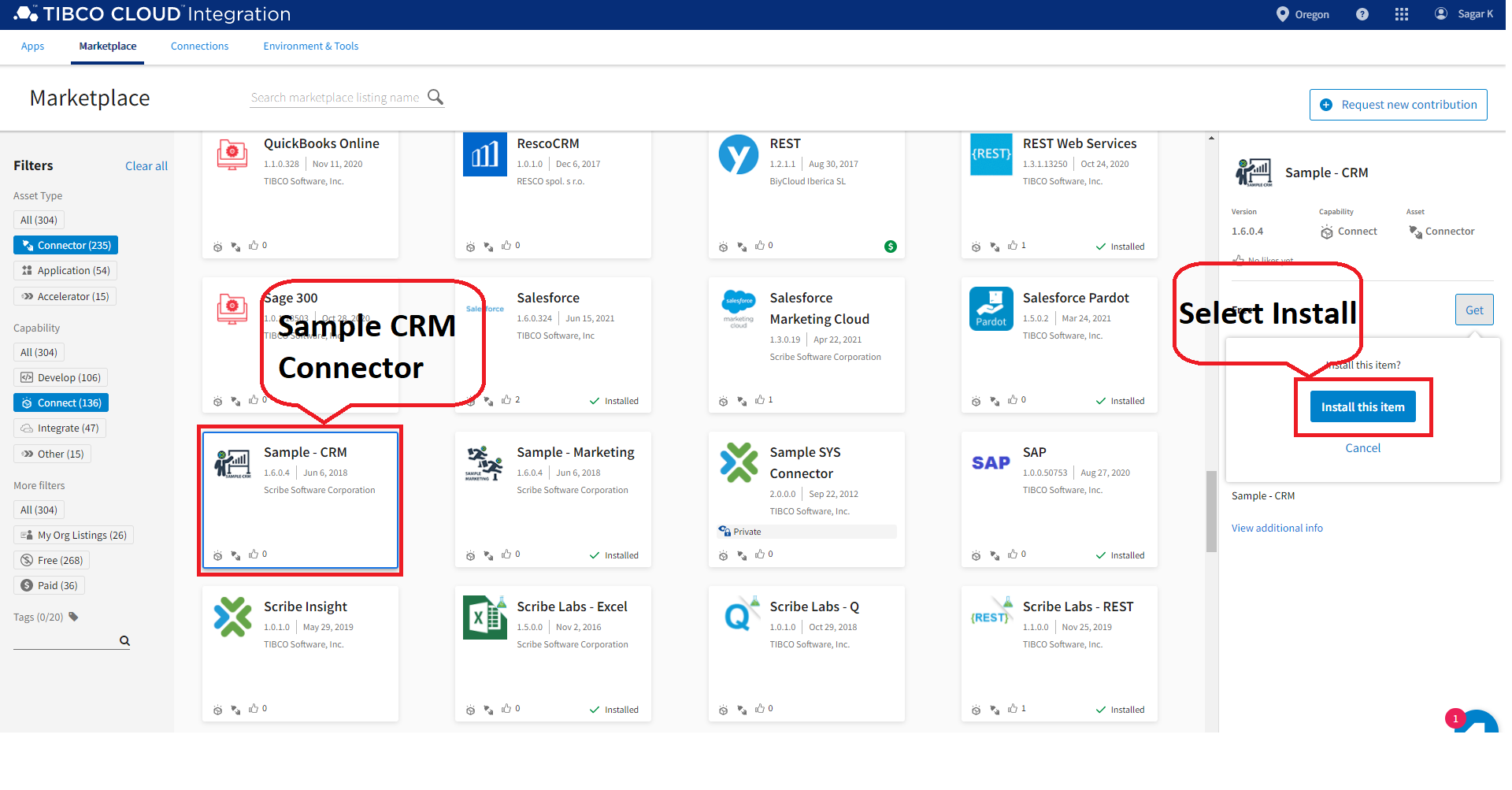Open the Environment & Tools tab

310,46
